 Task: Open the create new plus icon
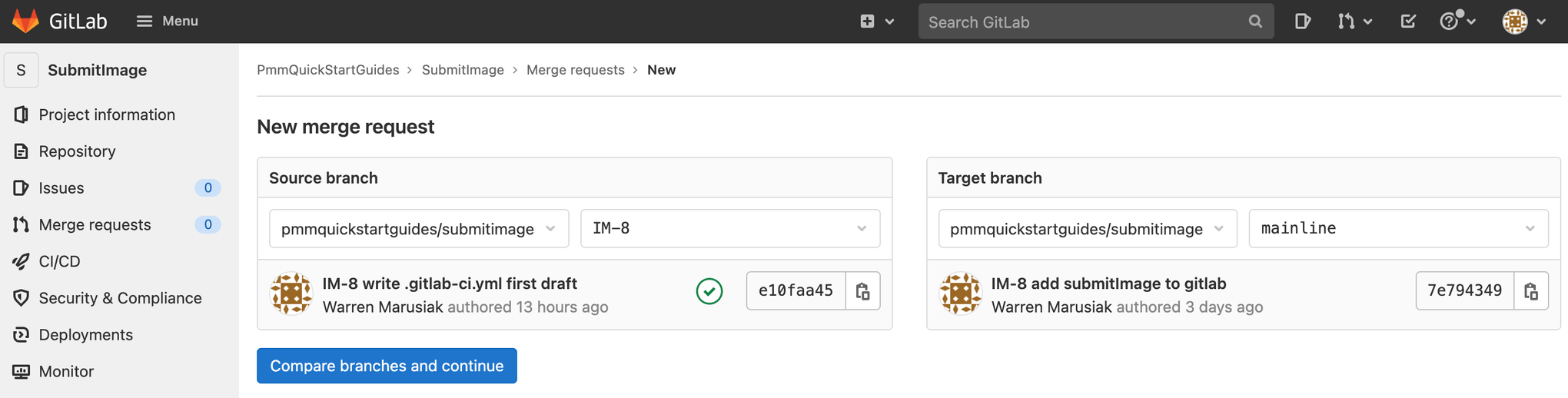coord(868,22)
